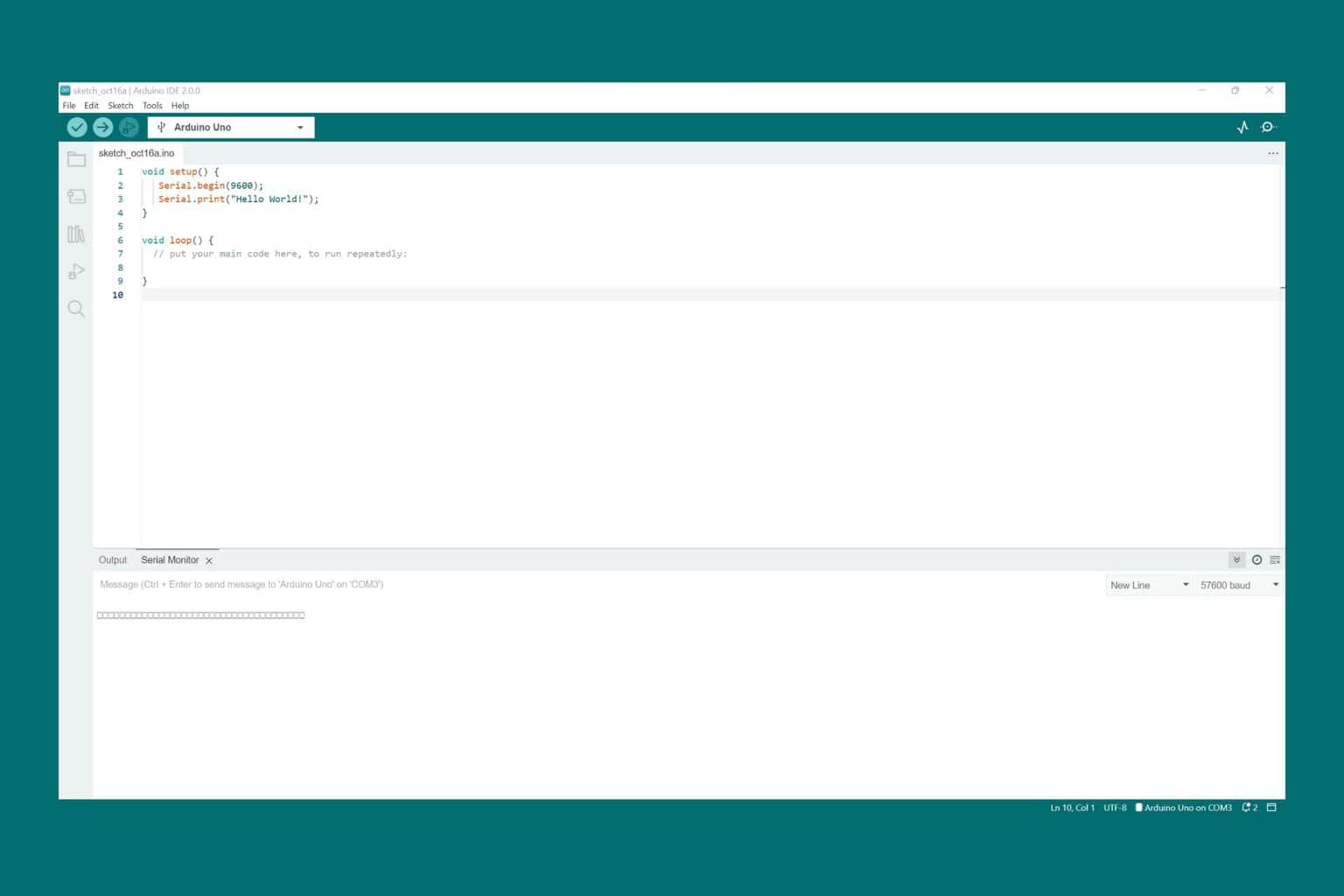Open the Boards Manager sidebar icon
The image size is (1344, 896).
click(76, 197)
